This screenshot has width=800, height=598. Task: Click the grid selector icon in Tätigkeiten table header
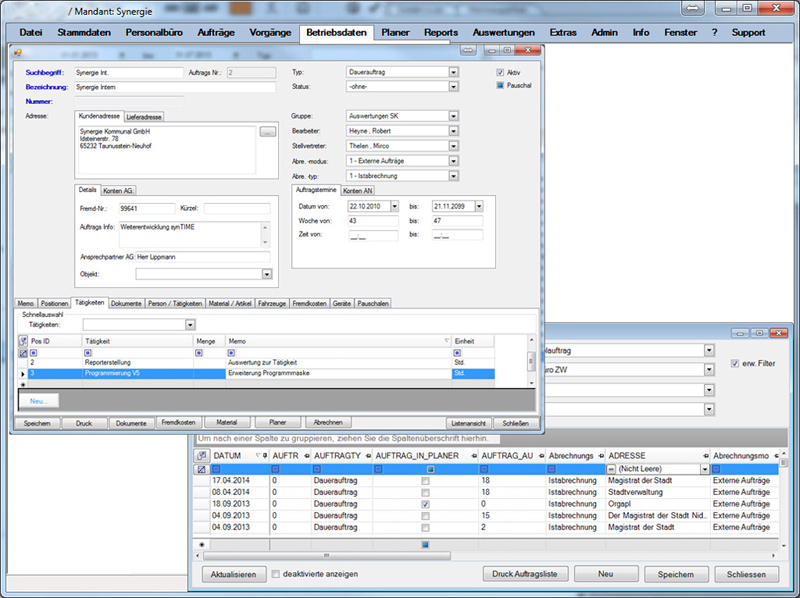23,341
